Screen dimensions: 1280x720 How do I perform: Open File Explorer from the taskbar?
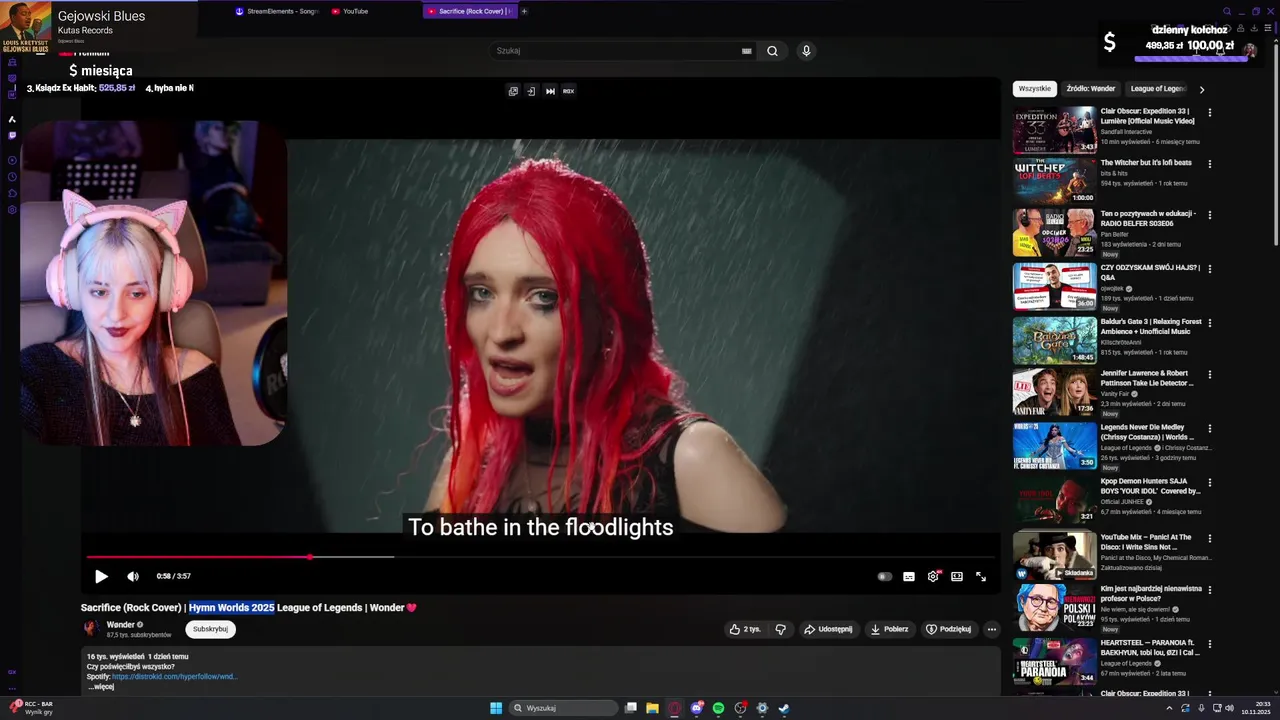tap(652, 708)
